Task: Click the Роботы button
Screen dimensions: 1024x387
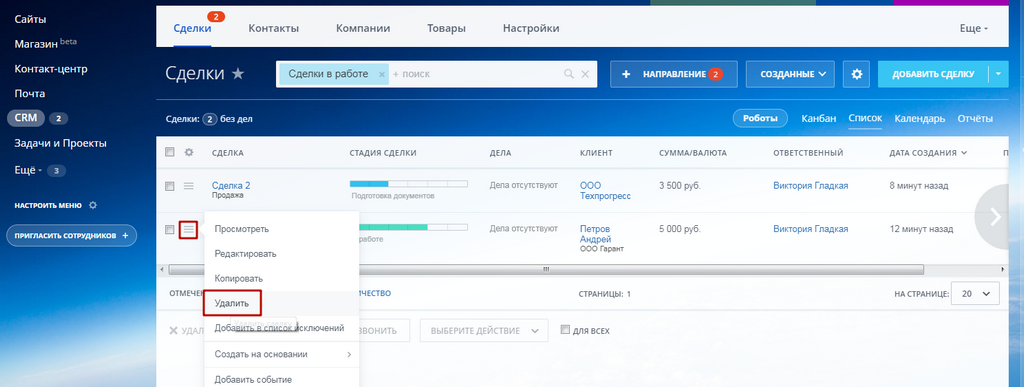Action: [x=760, y=119]
